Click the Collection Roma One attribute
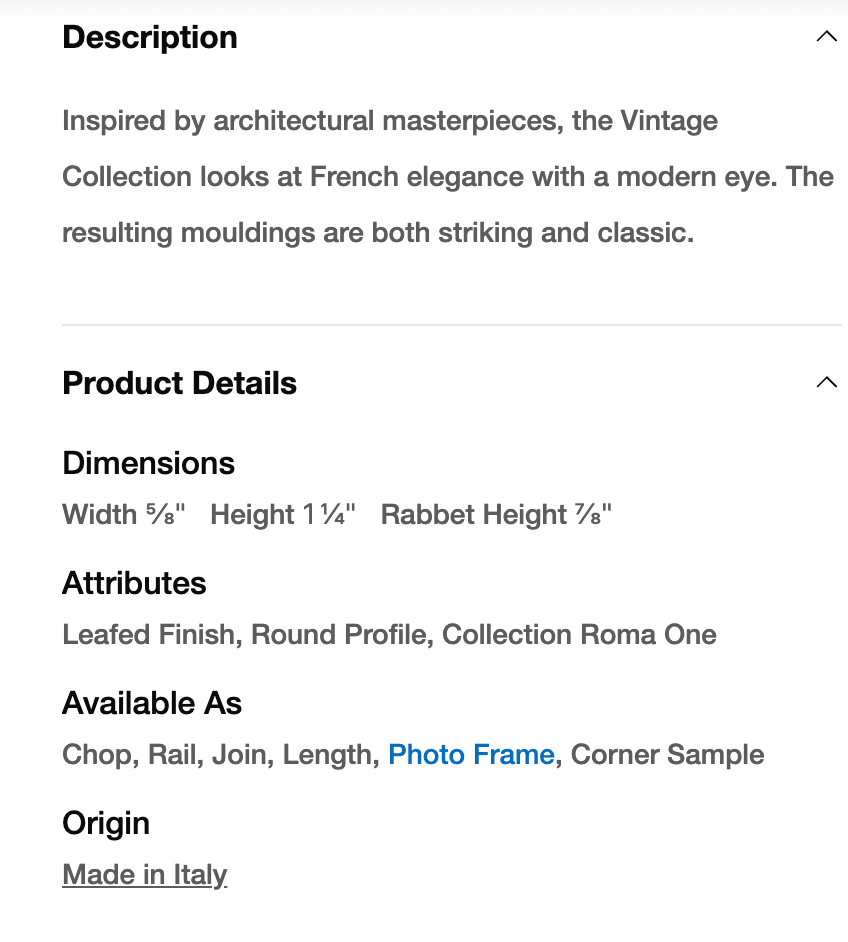The width and height of the screenshot is (848, 942). 579,634
